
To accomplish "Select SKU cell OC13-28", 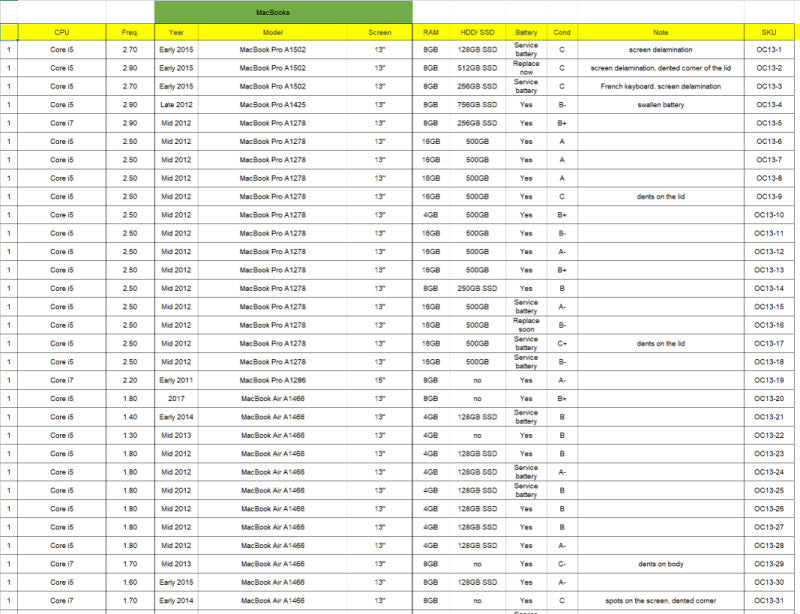I will 769,546.
